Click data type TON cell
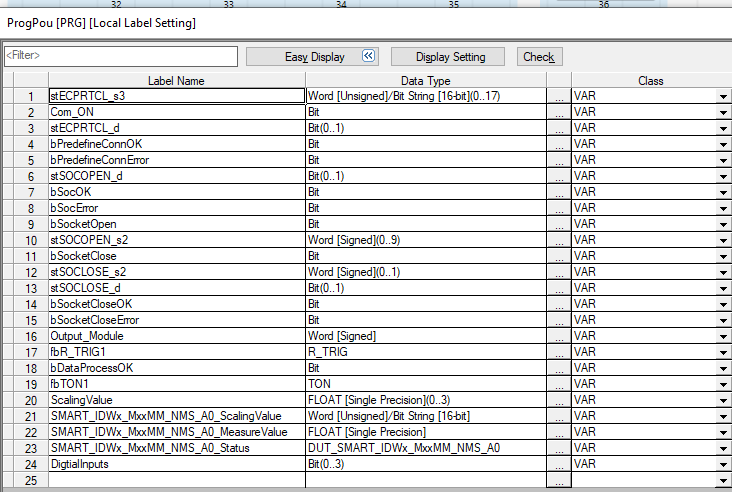The width and height of the screenshot is (732, 492). point(426,384)
